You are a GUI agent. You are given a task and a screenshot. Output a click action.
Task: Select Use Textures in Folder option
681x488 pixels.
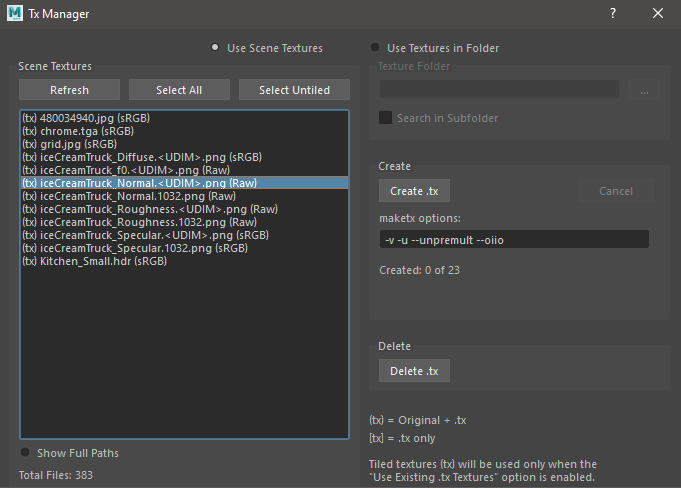(x=375, y=48)
